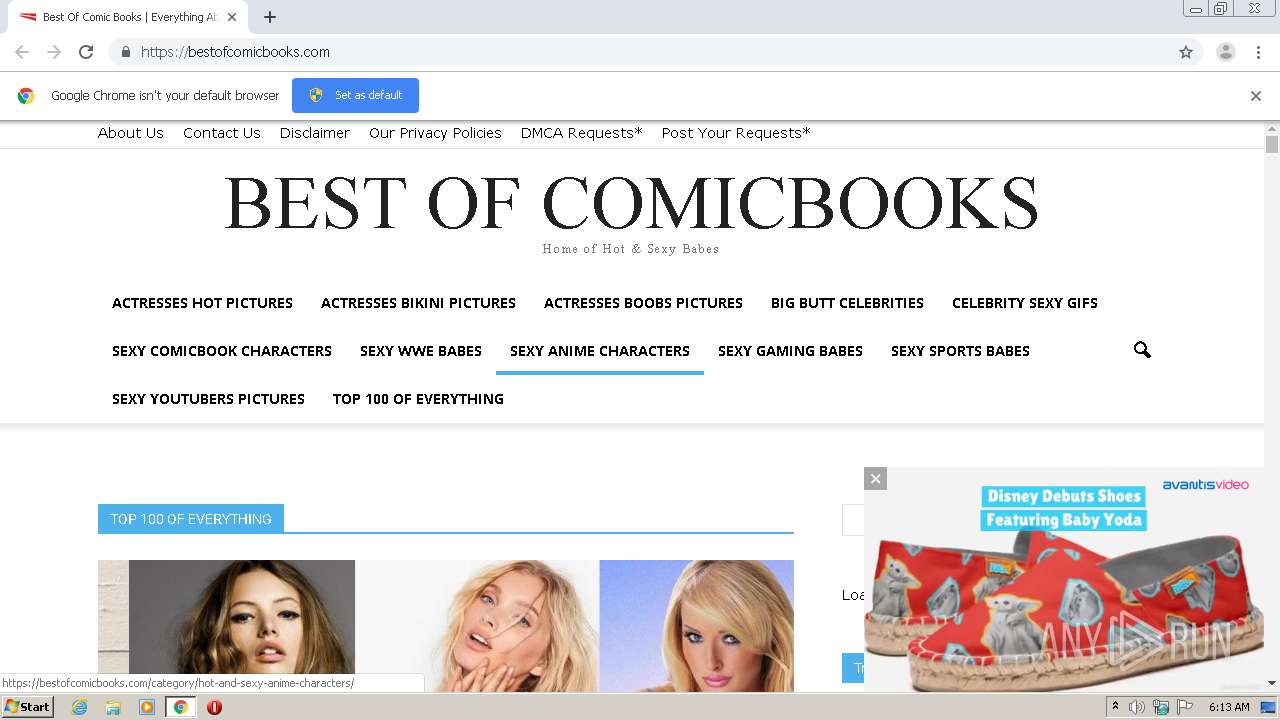Open Sexy Anime Characters menu item
This screenshot has width=1280, height=720.
pyautogui.click(x=600, y=351)
